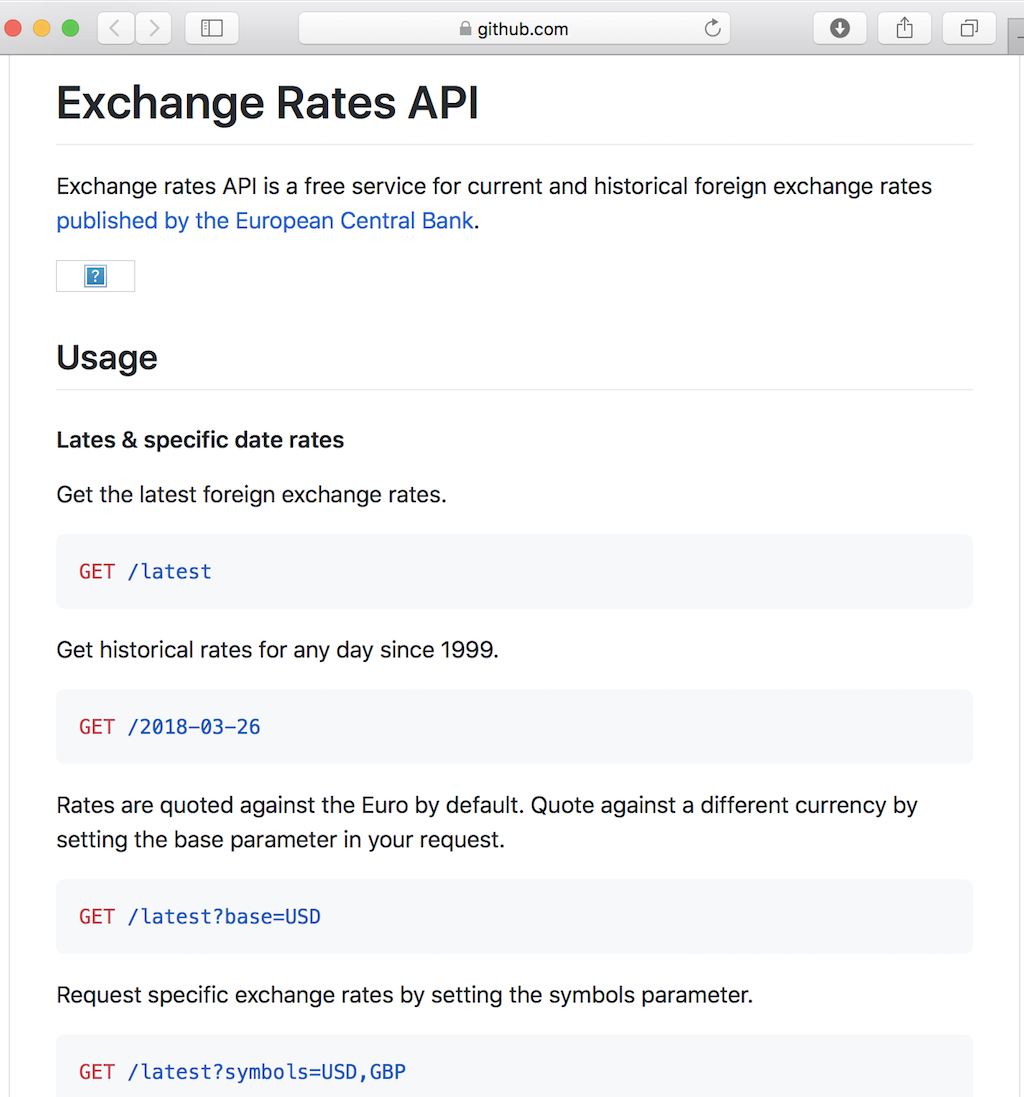Click the Usage section heading
This screenshot has width=1024, height=1097.
(106, 357)
